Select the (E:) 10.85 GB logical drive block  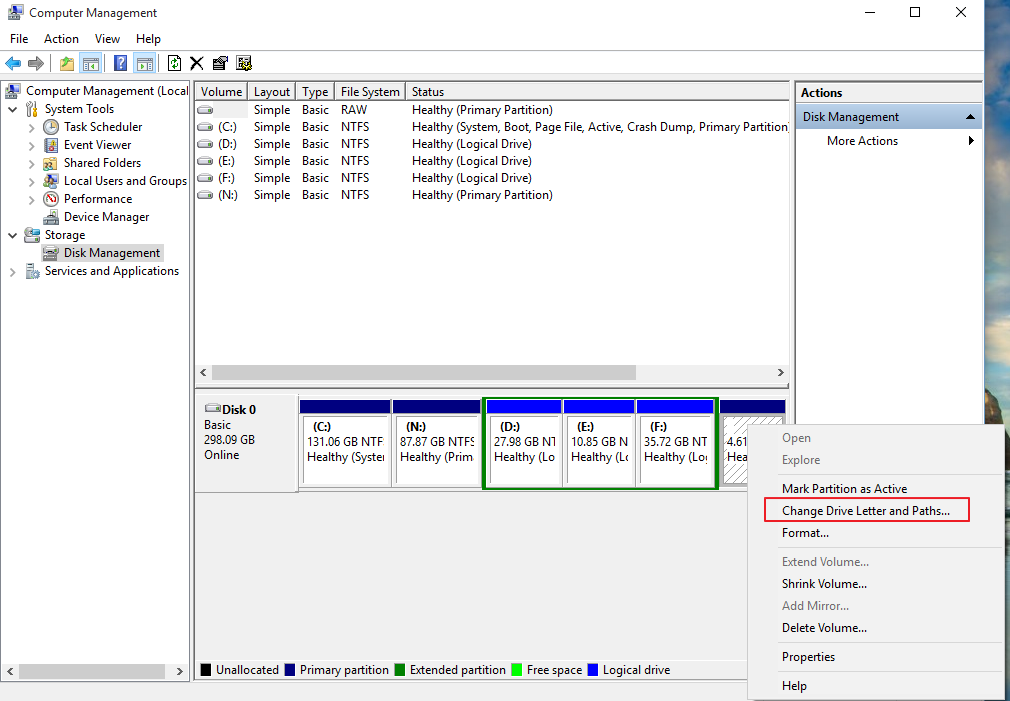tap(599, 443)
